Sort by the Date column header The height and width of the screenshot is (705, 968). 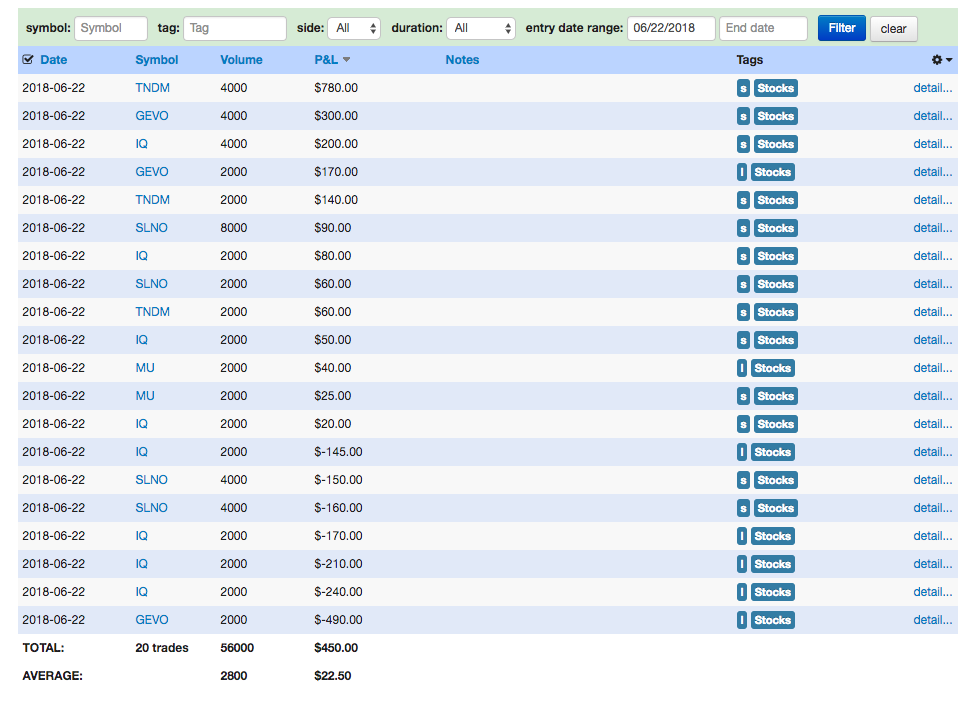(54, 60)
